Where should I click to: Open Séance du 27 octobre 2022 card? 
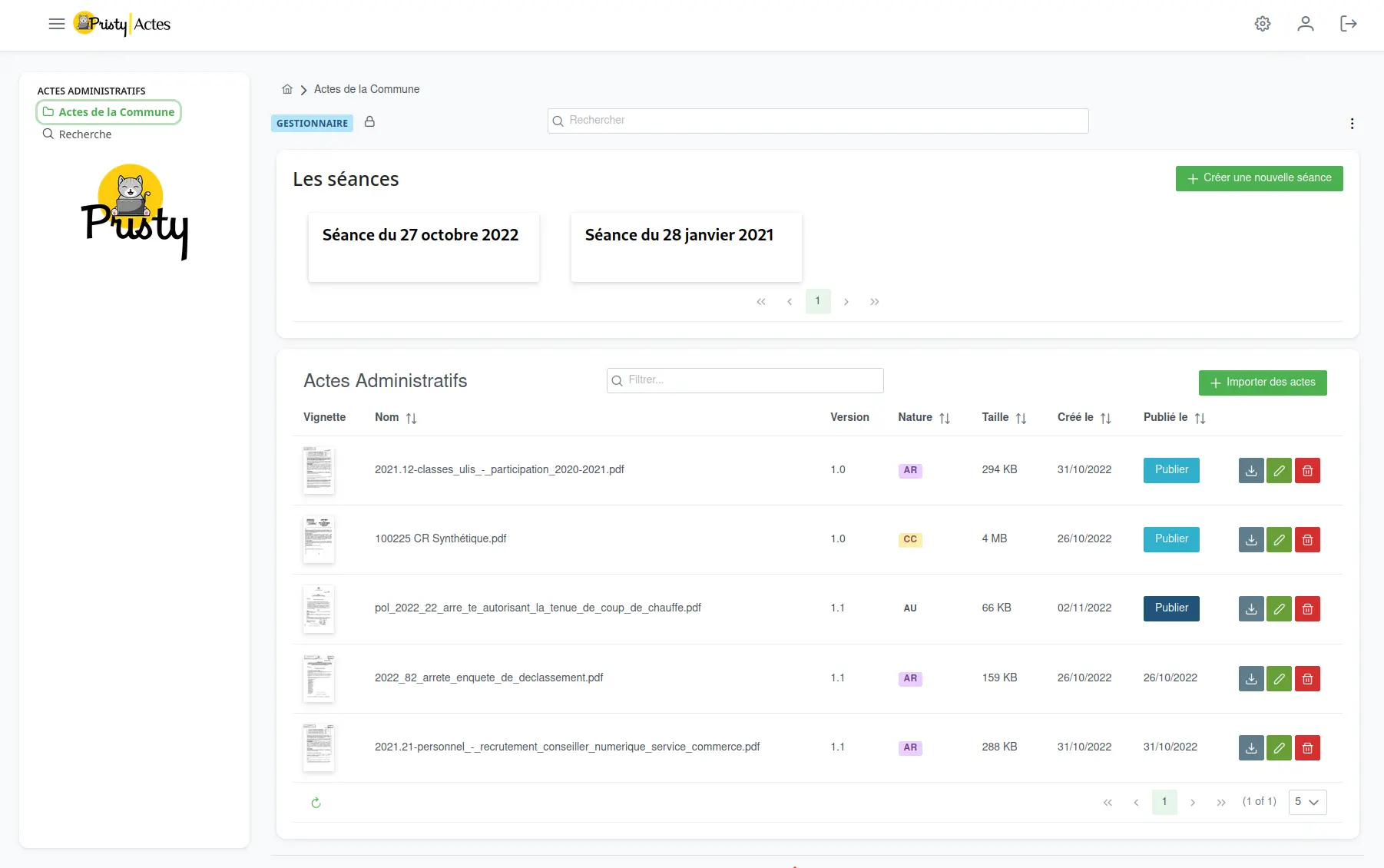pyautogui.click(x=424, y=247)
